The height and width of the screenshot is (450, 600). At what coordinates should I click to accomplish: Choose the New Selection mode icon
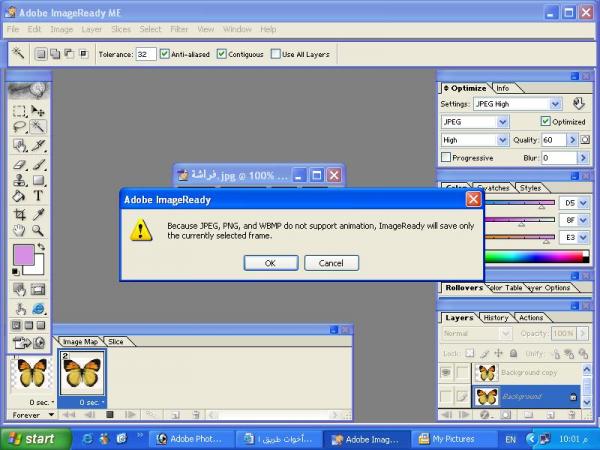pyautogui.click(x=41, y=54)
